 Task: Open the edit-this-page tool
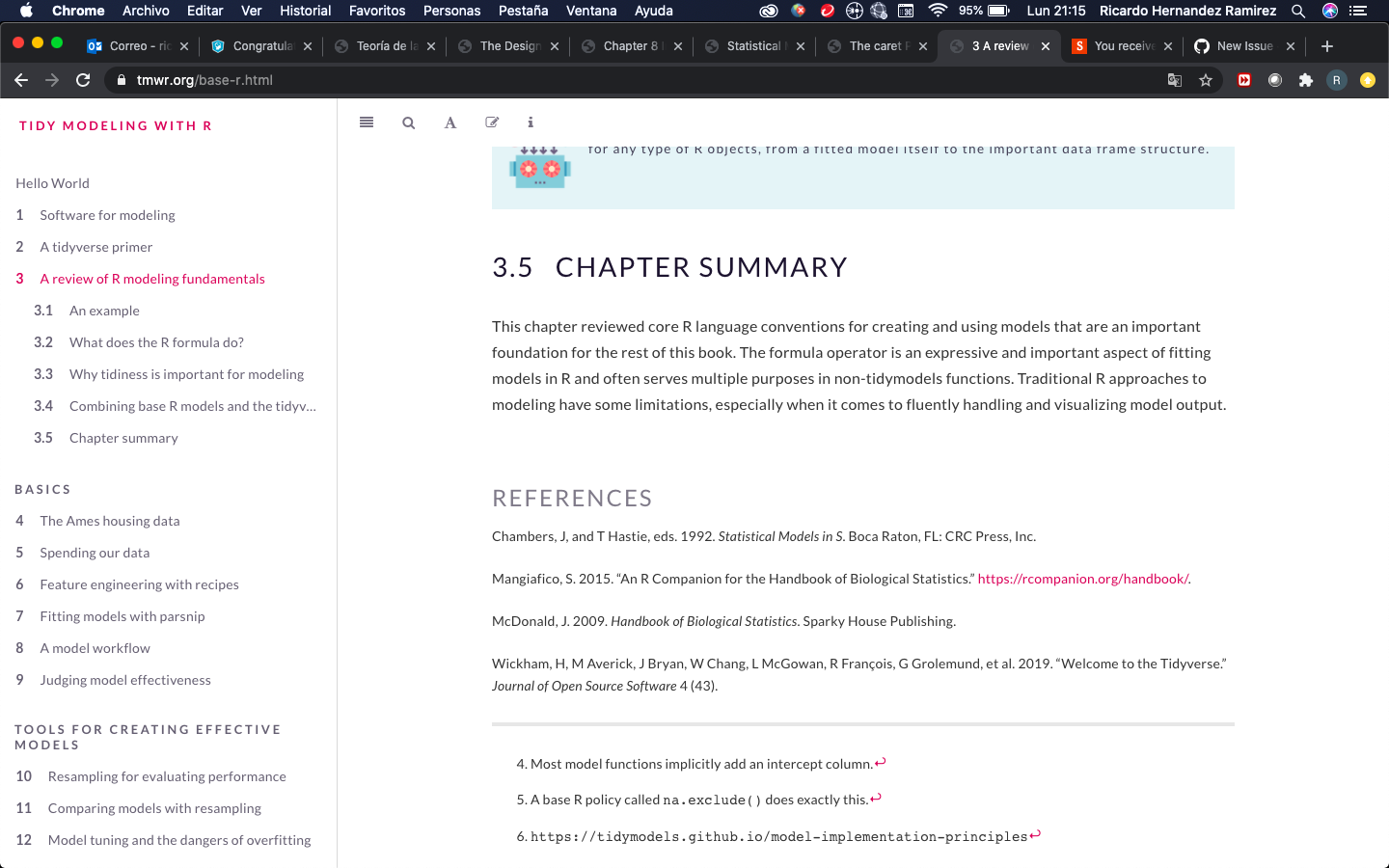click(x=492, y=122)
